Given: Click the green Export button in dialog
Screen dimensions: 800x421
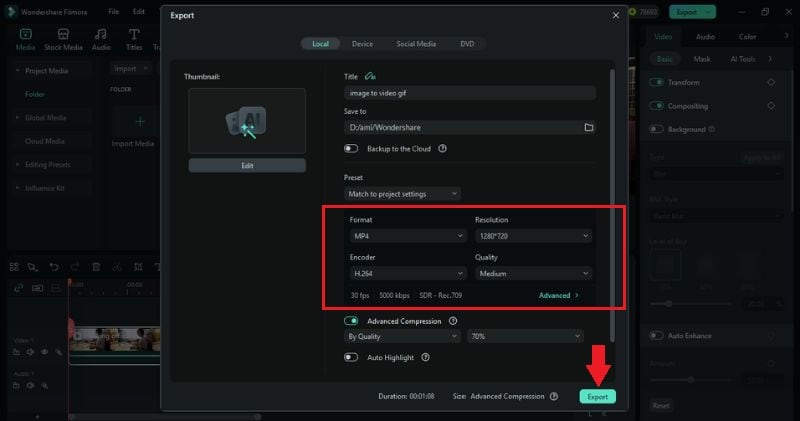Looking at the screenshot, I should 597,397.
